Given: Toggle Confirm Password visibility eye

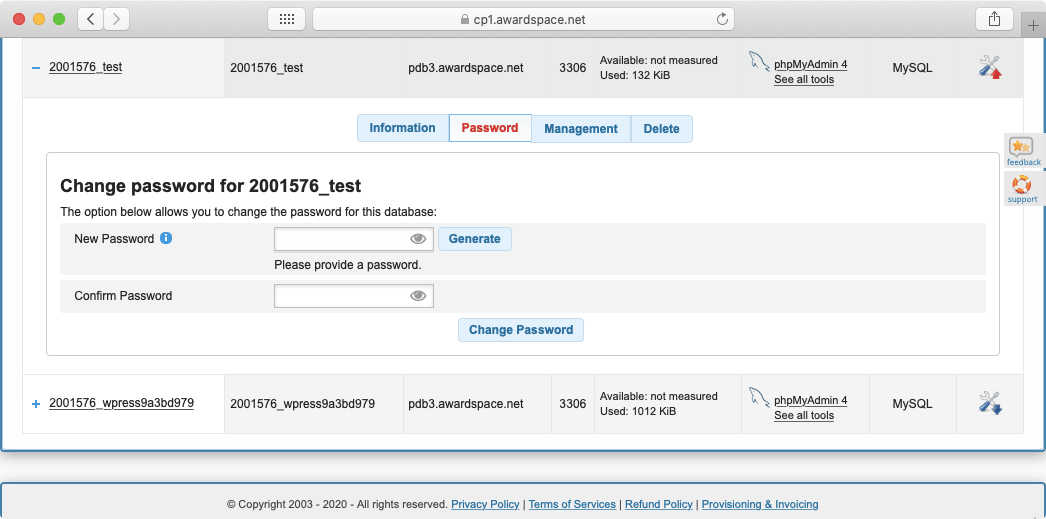Looking at the screenshot, I should pos(419,296).
